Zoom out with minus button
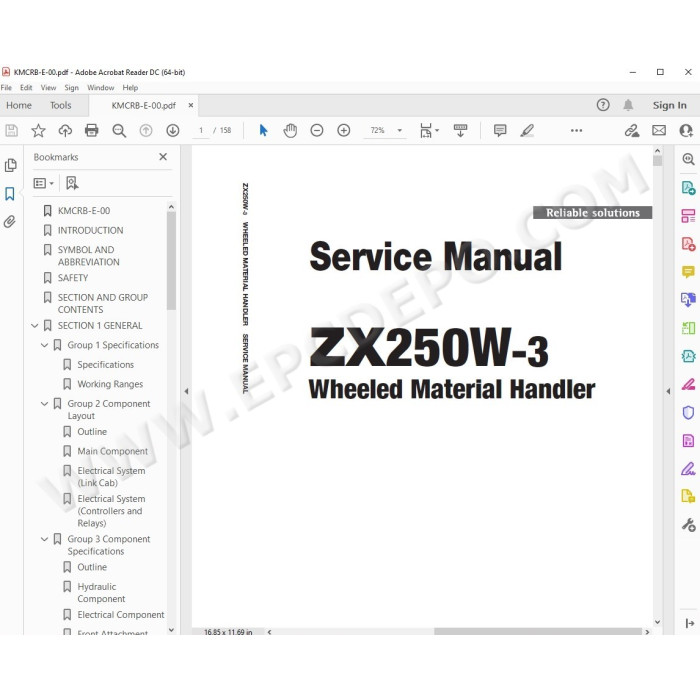Image resolution: width=700 pixels, height=700 pixels. click(x=317, y=130)
